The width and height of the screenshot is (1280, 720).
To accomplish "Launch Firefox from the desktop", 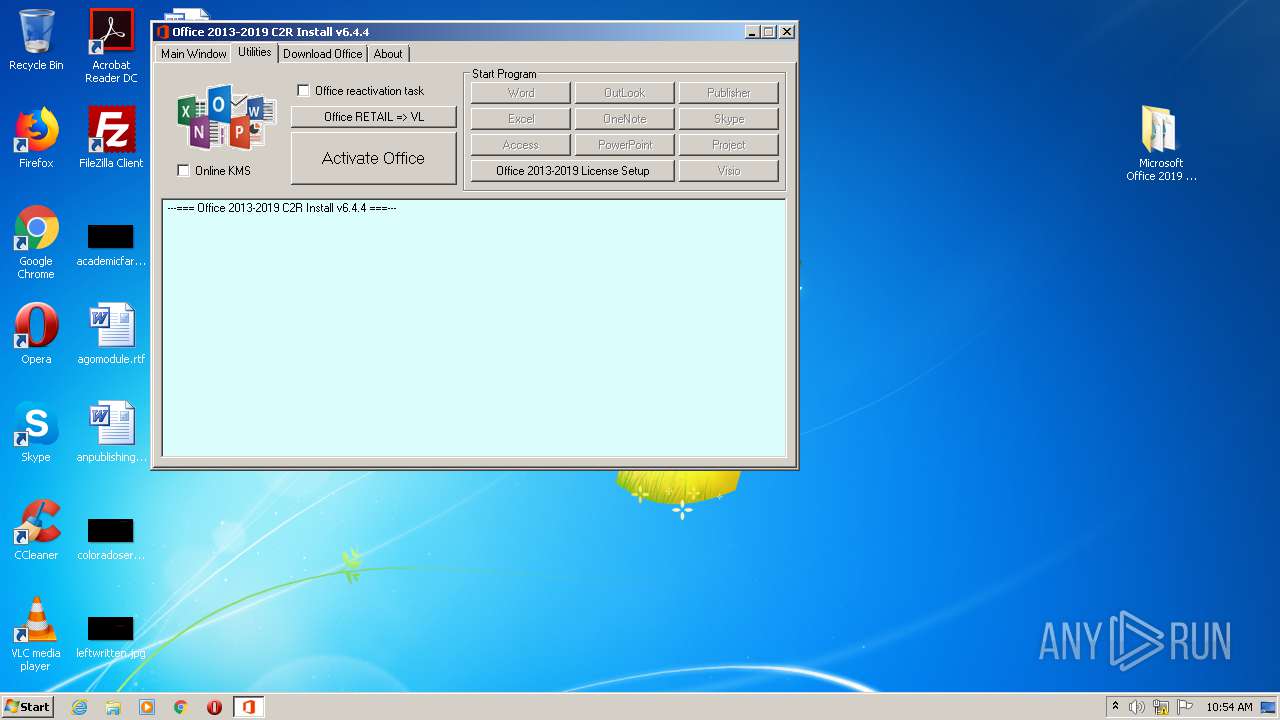I will coord(36,138).
